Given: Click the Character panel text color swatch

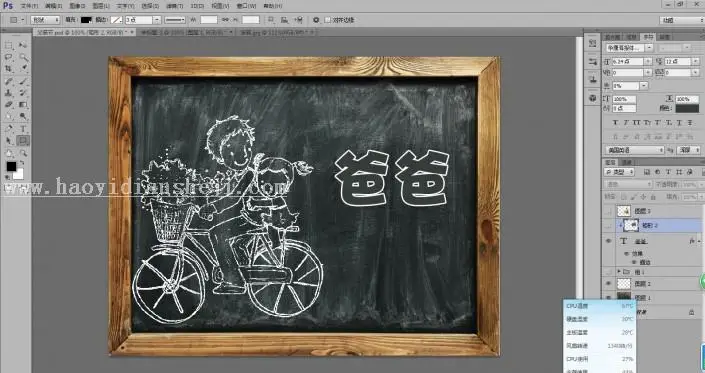Looking at the screenshot, I should pyautogui.click(x=687, y=108).
